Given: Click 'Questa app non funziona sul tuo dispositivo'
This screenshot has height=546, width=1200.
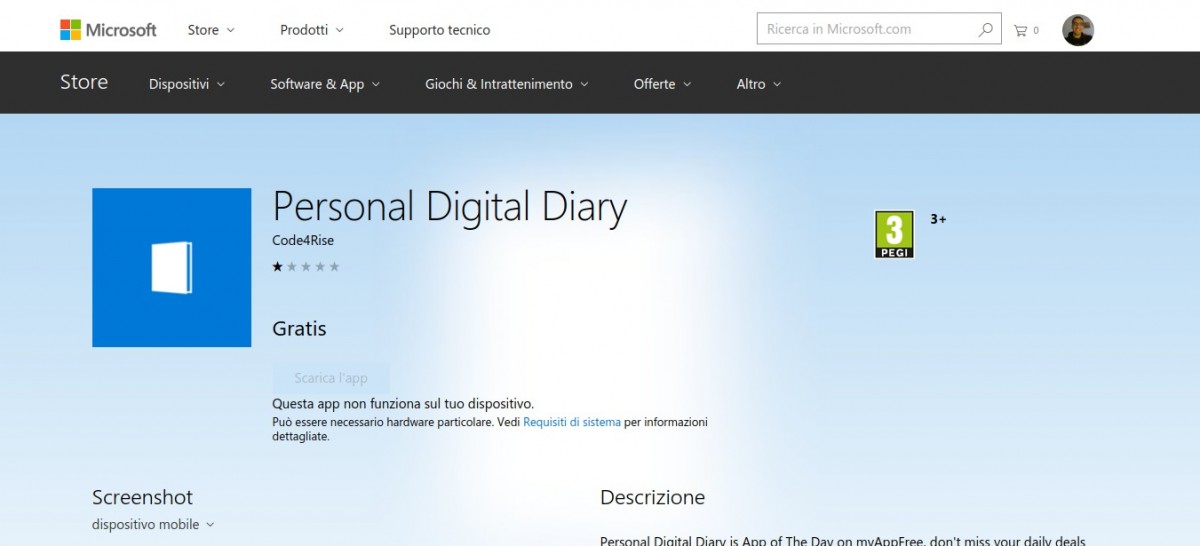Looking at the screenshot, I should (403, 404).
